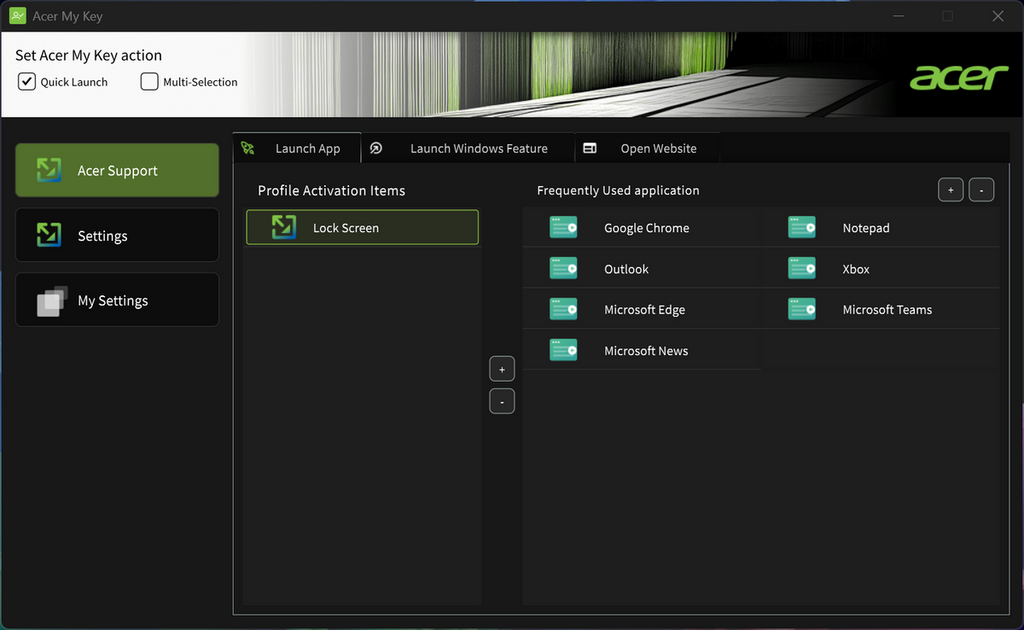Enable the Quick Launch checkbox

[27, 82]
